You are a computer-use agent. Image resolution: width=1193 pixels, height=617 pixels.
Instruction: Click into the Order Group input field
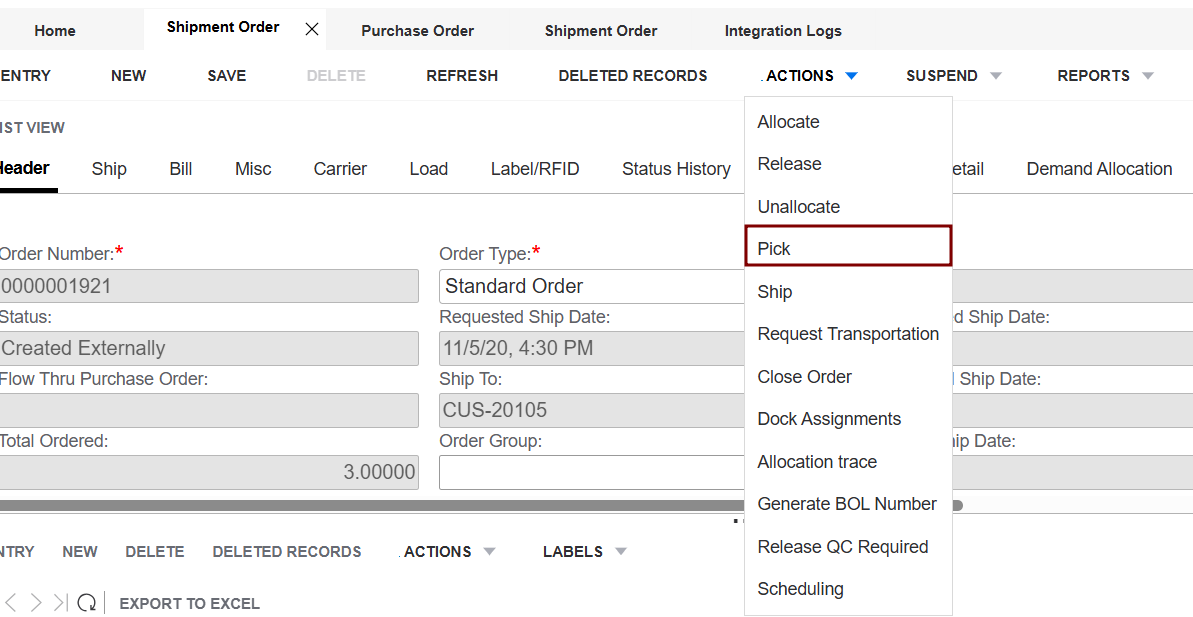[x=590, y=472]
